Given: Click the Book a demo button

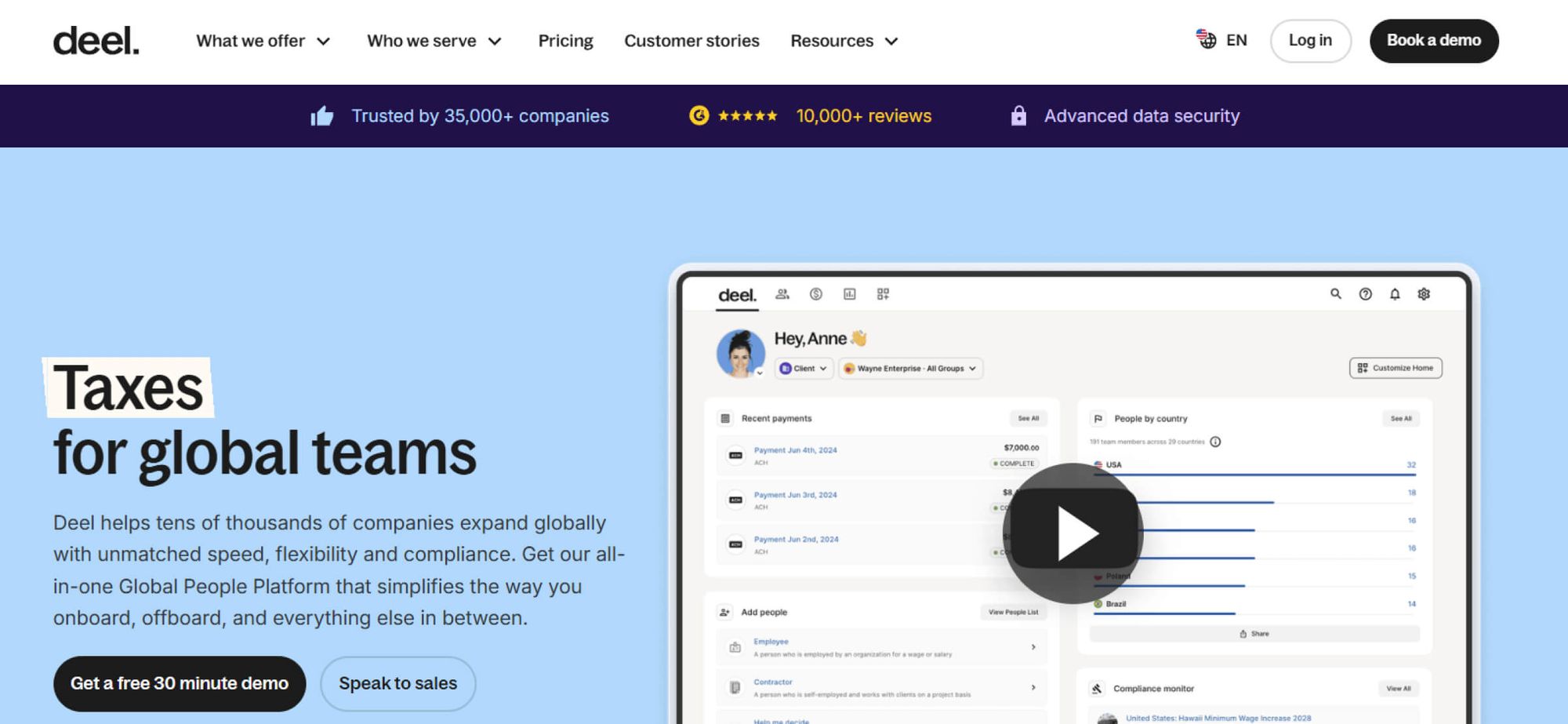Looking at the screenshot, I should pos(1433,41).
